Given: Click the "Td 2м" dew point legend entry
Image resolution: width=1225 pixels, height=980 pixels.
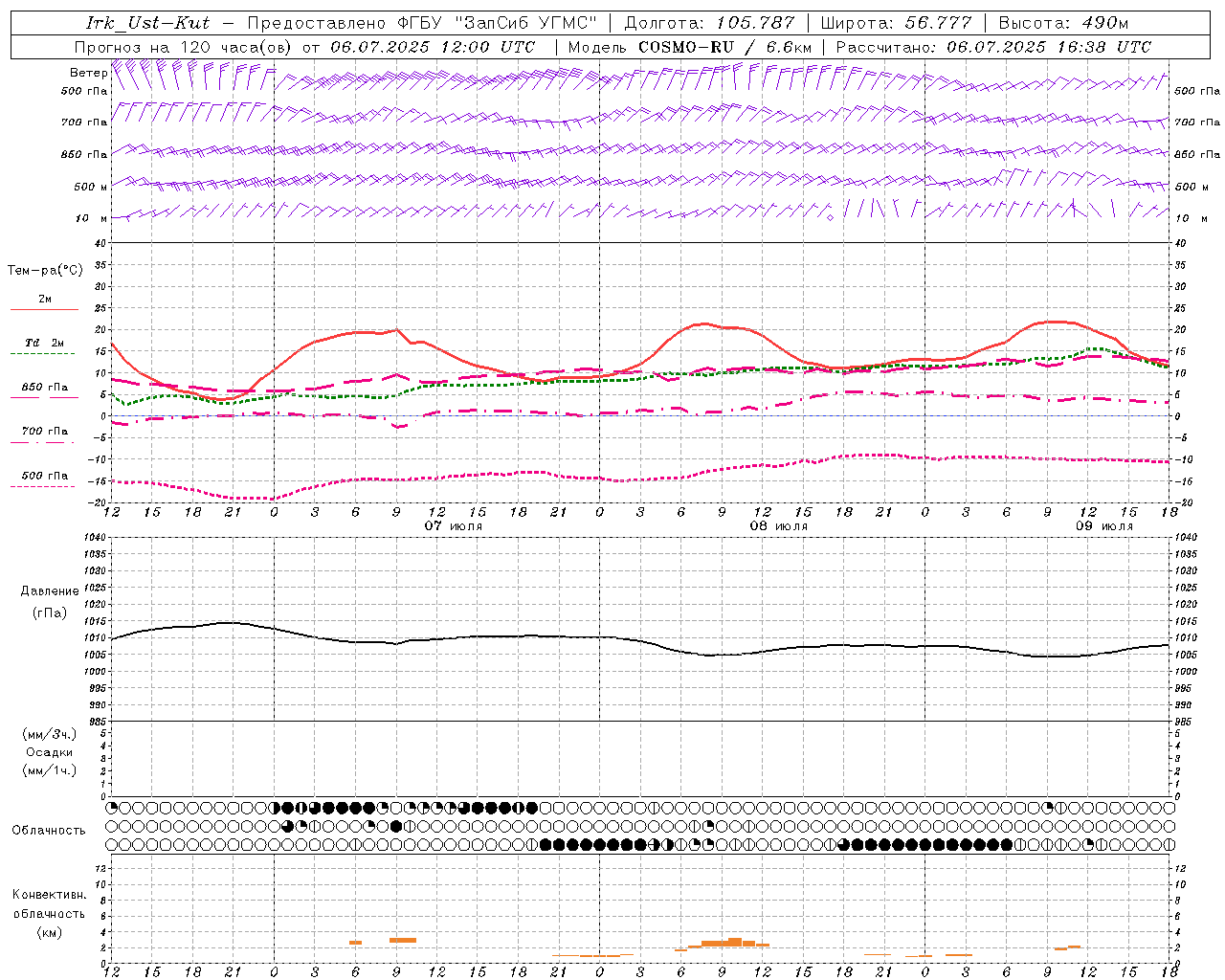Looking at the screenshot, I should pos(45,343).
